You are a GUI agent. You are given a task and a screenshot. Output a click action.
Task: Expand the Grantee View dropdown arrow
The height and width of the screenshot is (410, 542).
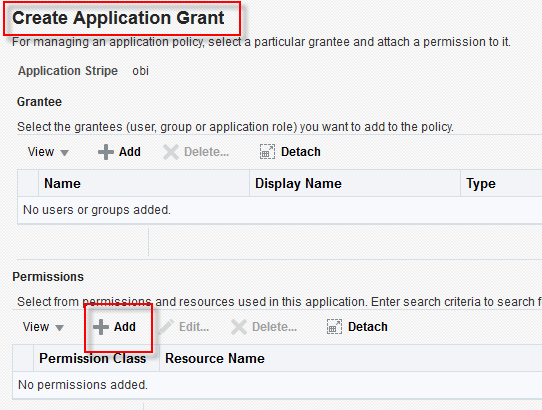65,153
